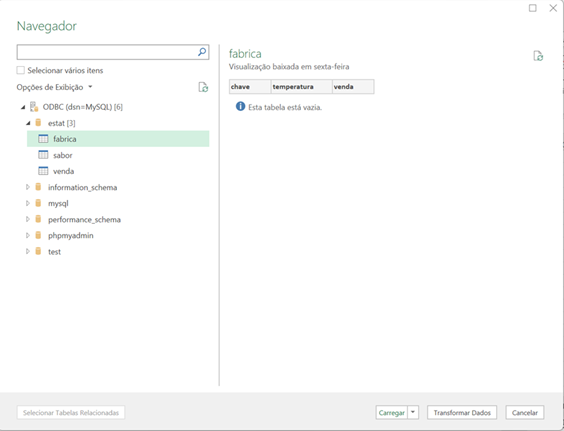Expand the information_schema database

28,187
